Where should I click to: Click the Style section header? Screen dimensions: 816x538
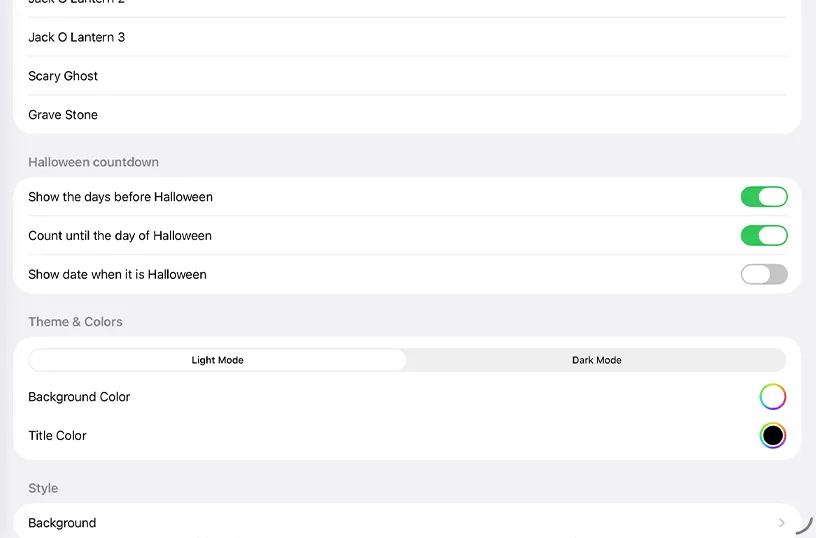43,488
